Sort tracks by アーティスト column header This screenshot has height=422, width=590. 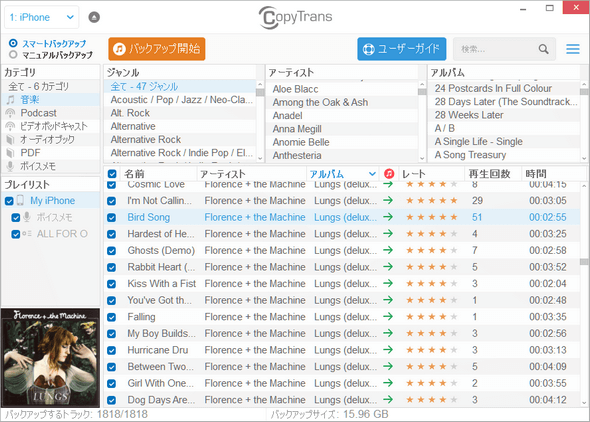point(223,174)
